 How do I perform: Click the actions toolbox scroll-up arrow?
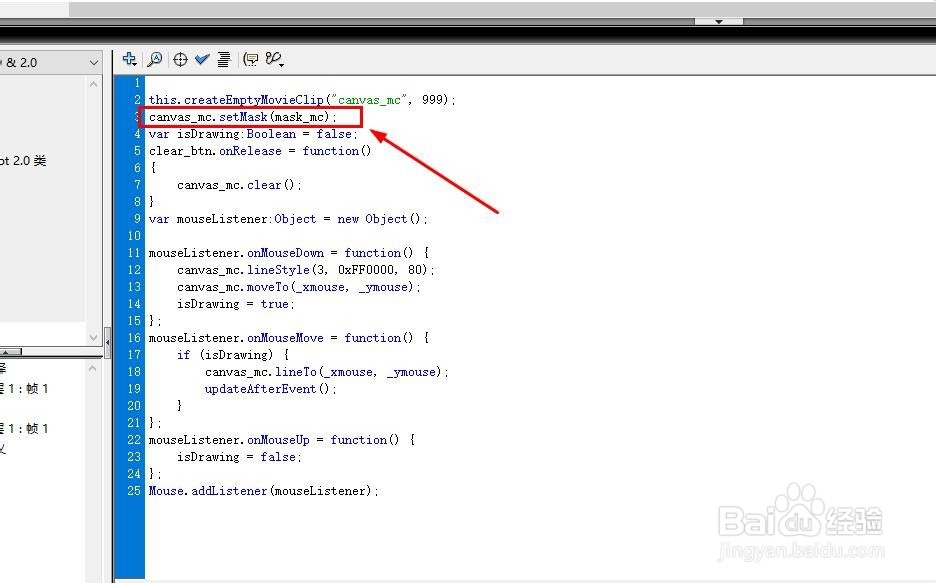93,85
